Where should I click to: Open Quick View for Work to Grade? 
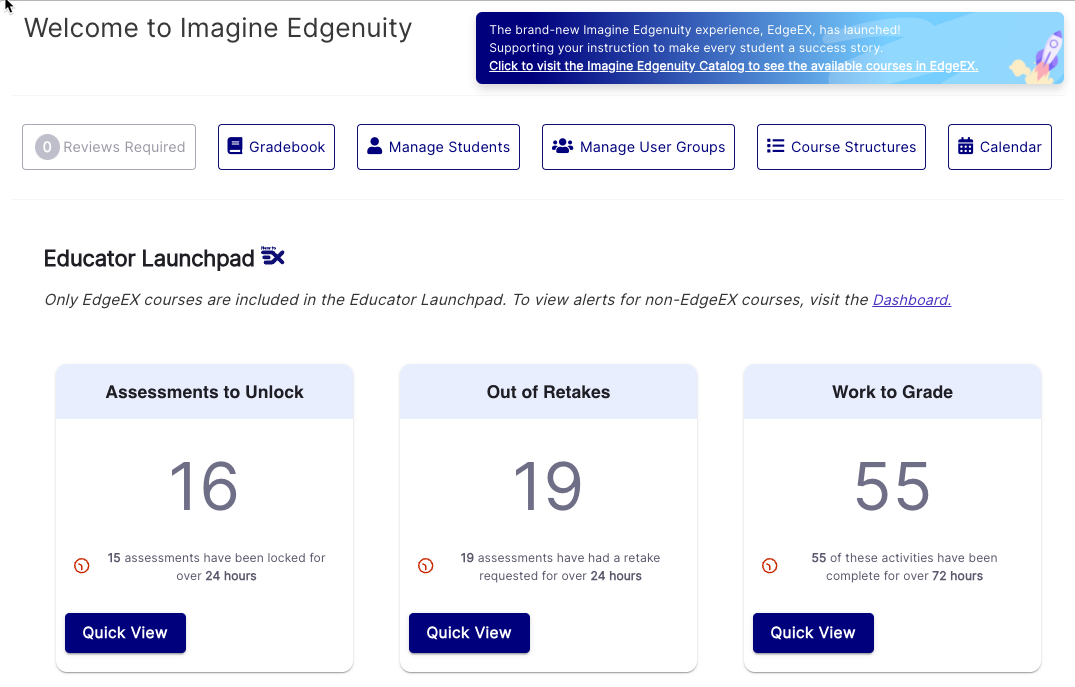[813, 633]
